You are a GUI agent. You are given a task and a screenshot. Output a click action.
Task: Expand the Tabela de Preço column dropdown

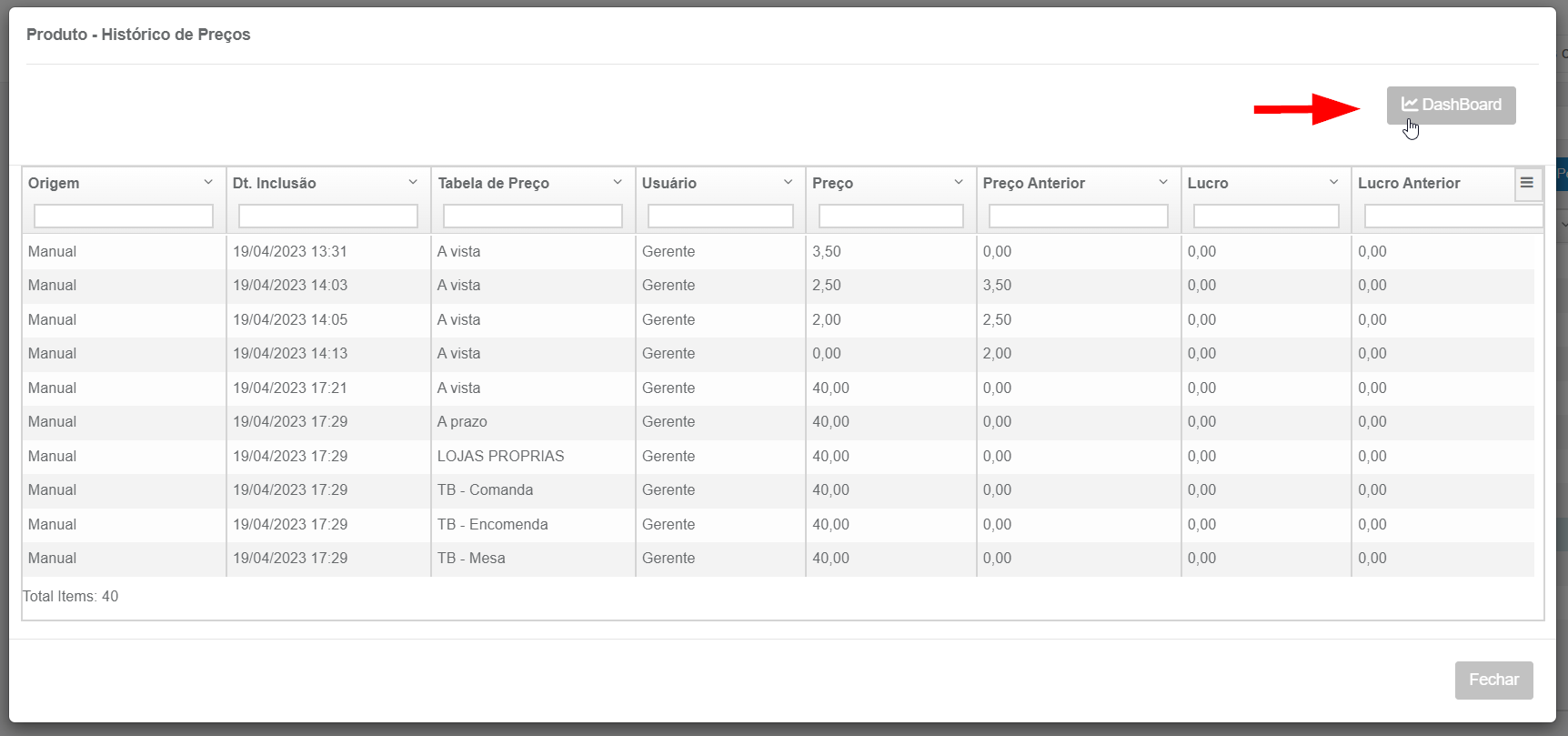pos(618,183)
